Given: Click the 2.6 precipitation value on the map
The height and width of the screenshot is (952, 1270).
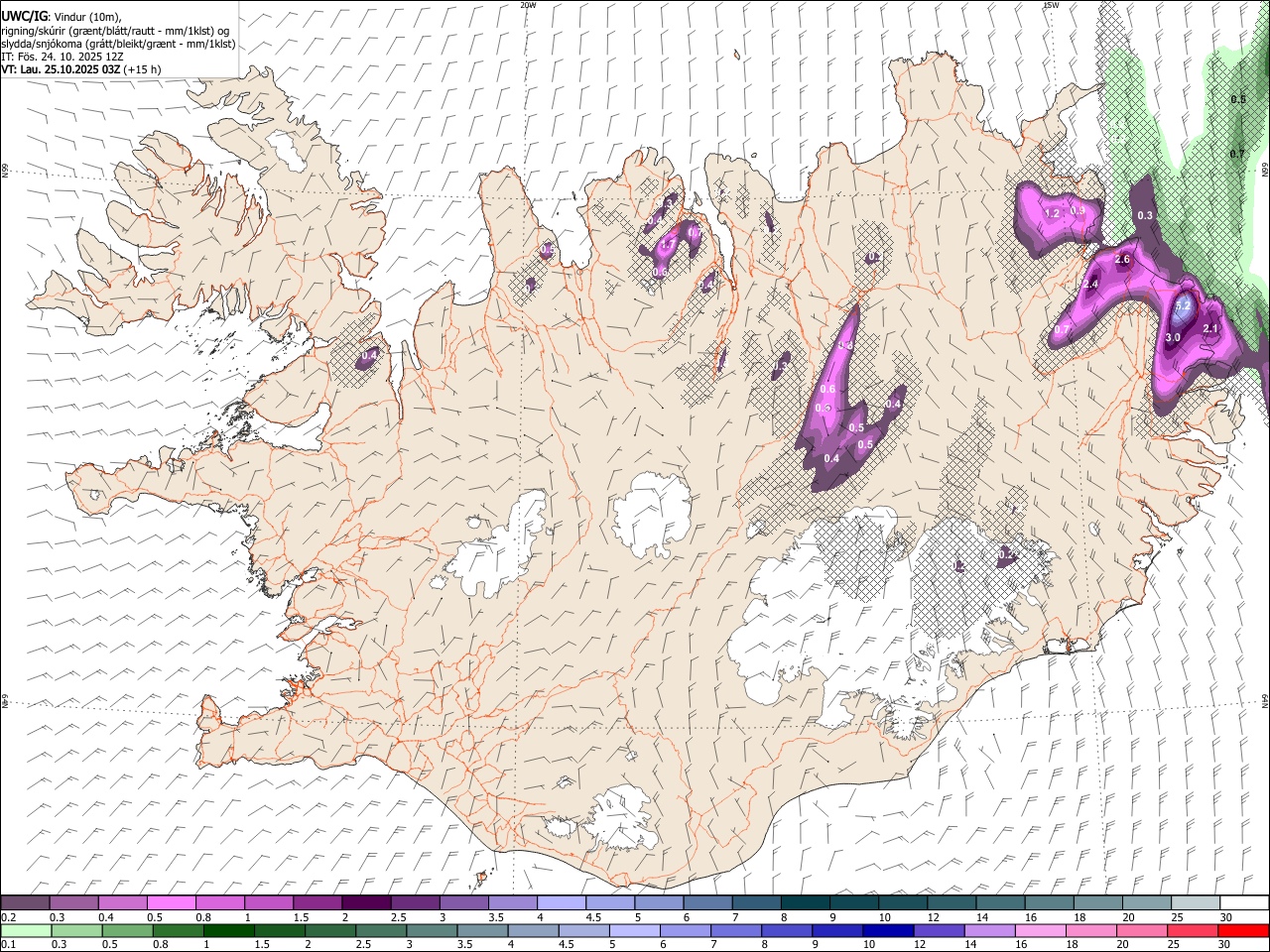Looking at the screenshot, I should pos(1123,259).
